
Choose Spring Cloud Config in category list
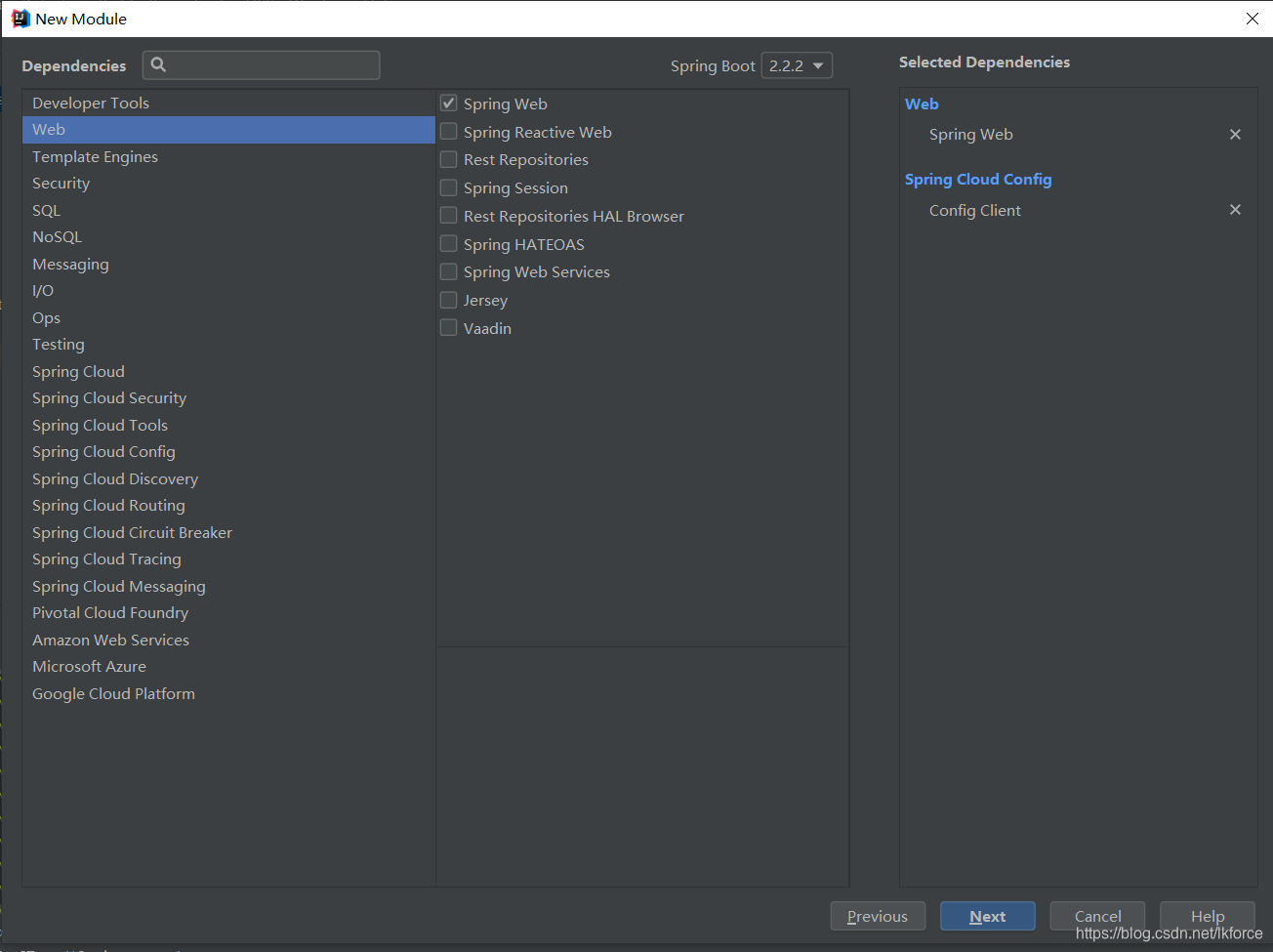coord(228,452)
